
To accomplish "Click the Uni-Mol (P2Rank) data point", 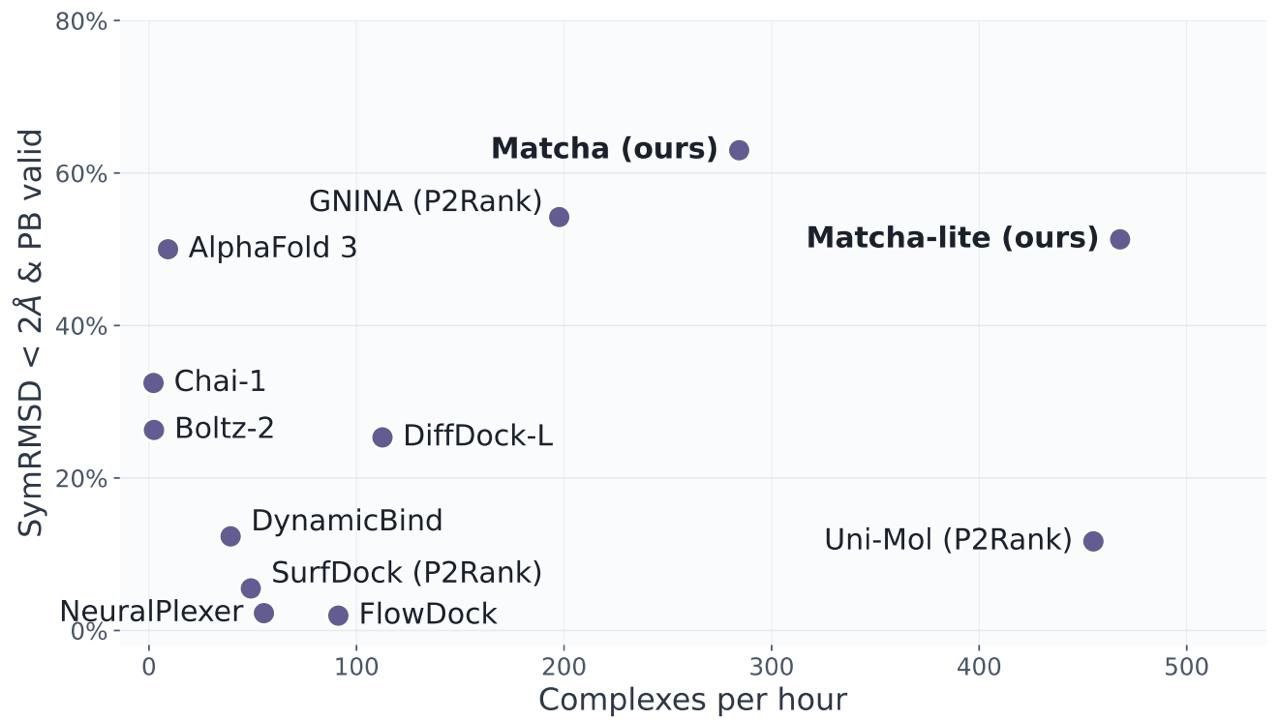I will 1093,541.
